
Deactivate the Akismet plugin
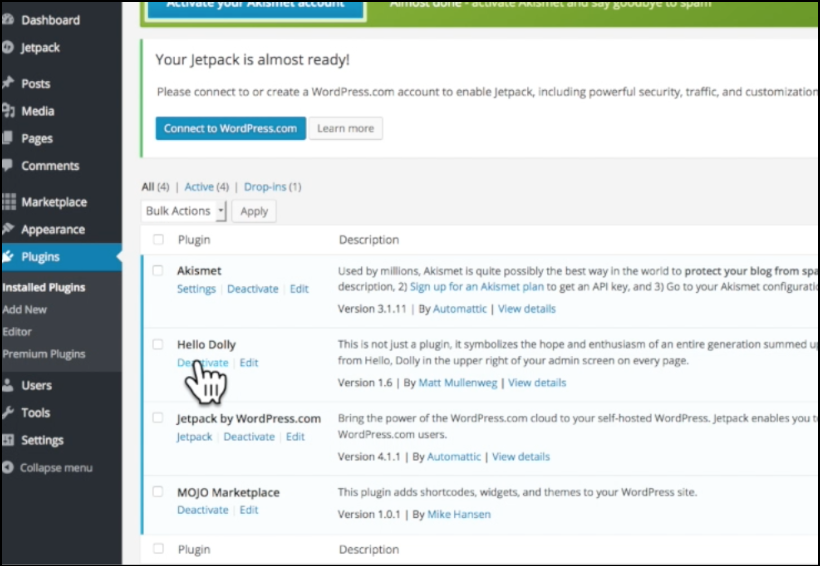[253, 289]
